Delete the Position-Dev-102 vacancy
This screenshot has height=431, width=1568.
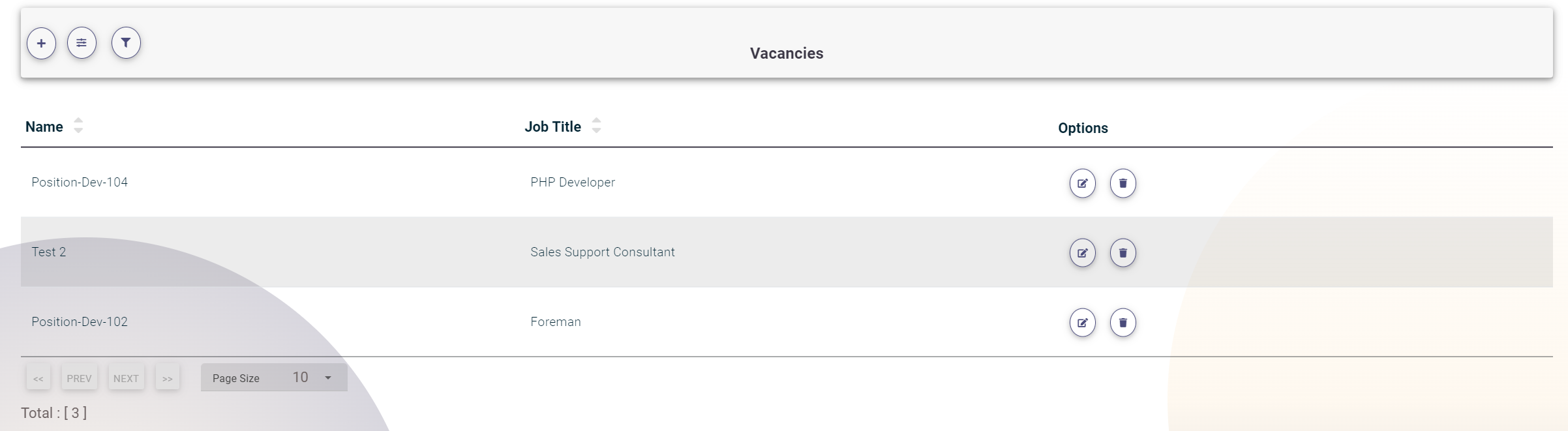click(1123, 322)
